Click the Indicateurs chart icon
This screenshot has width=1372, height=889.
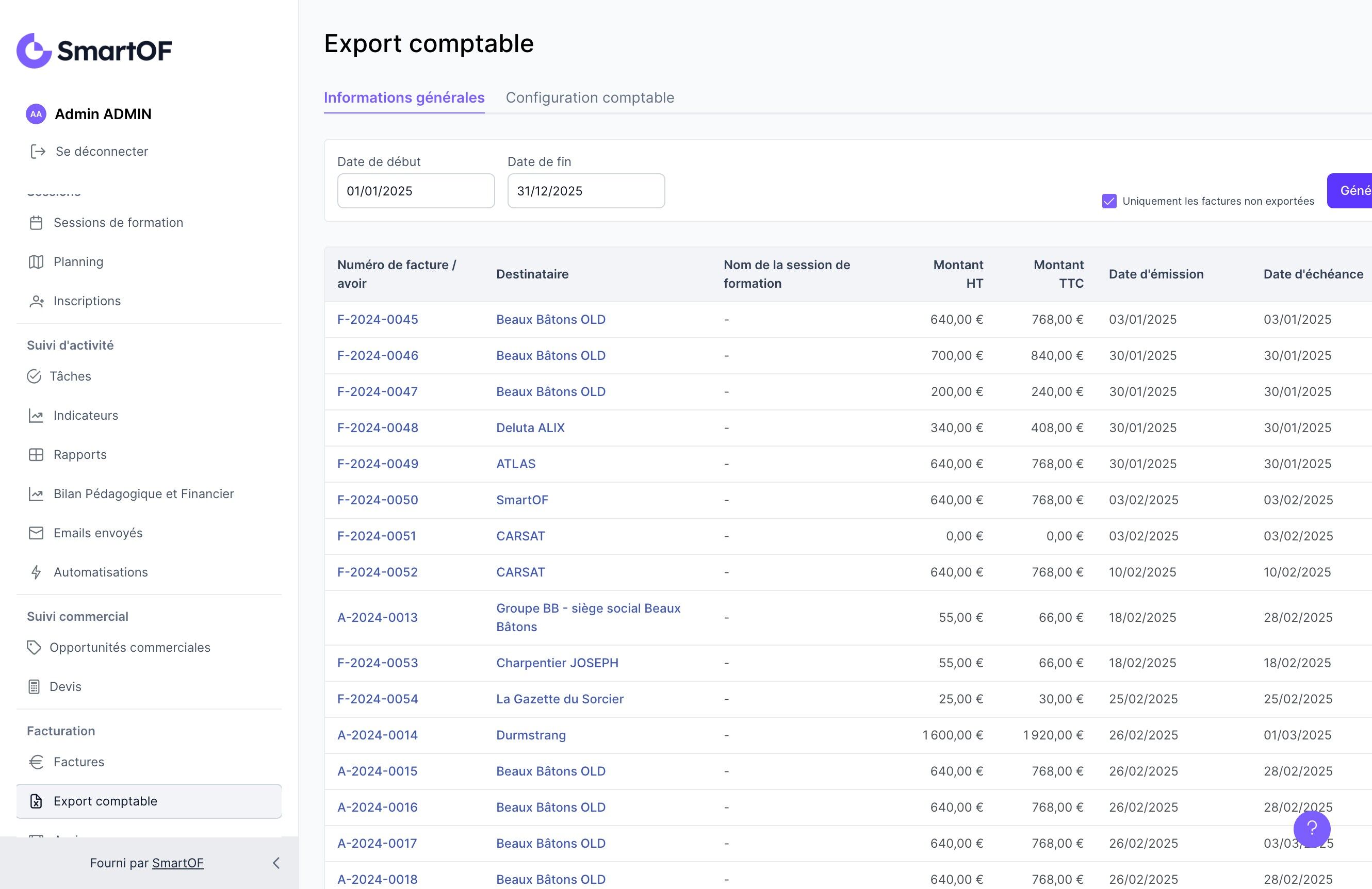[x=36, y=416]
